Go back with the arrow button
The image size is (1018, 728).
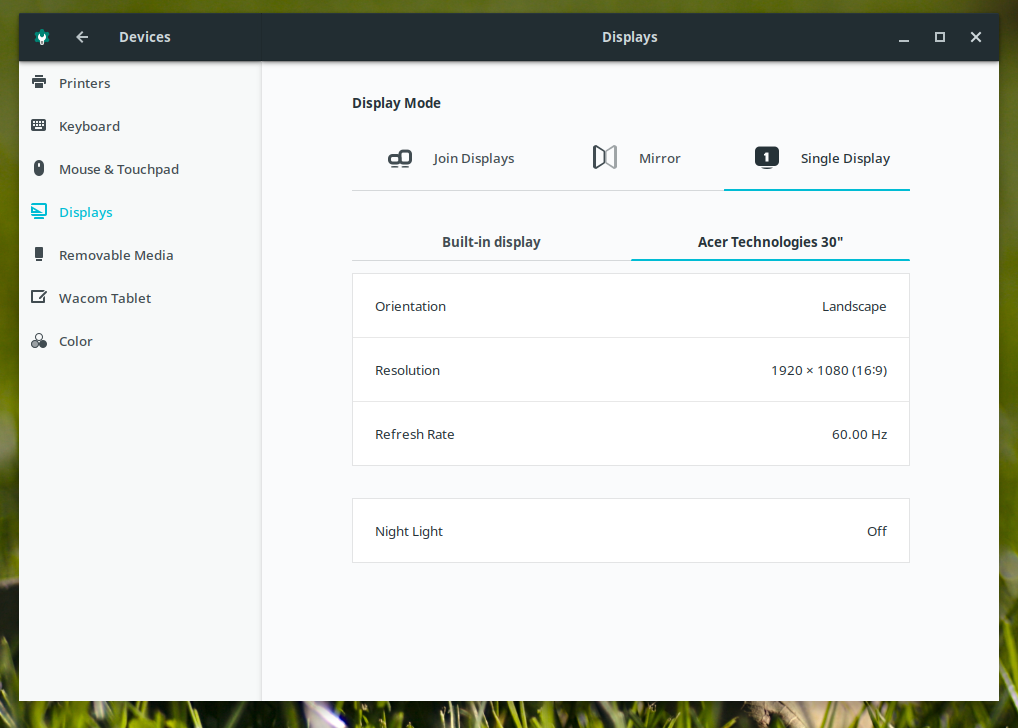coord(82,37)
